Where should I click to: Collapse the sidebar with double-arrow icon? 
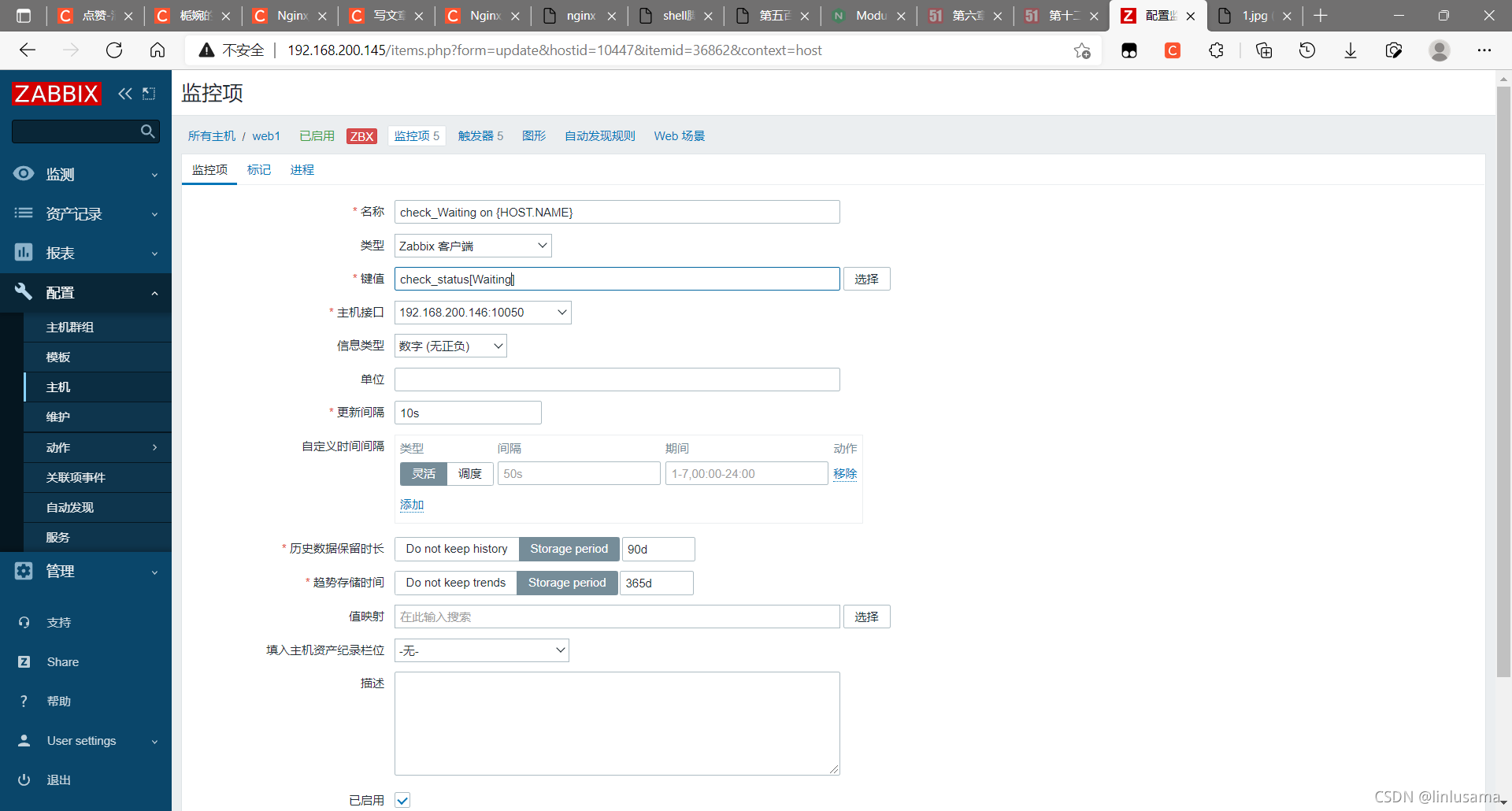pyautogui.click(x=124, y=94)
